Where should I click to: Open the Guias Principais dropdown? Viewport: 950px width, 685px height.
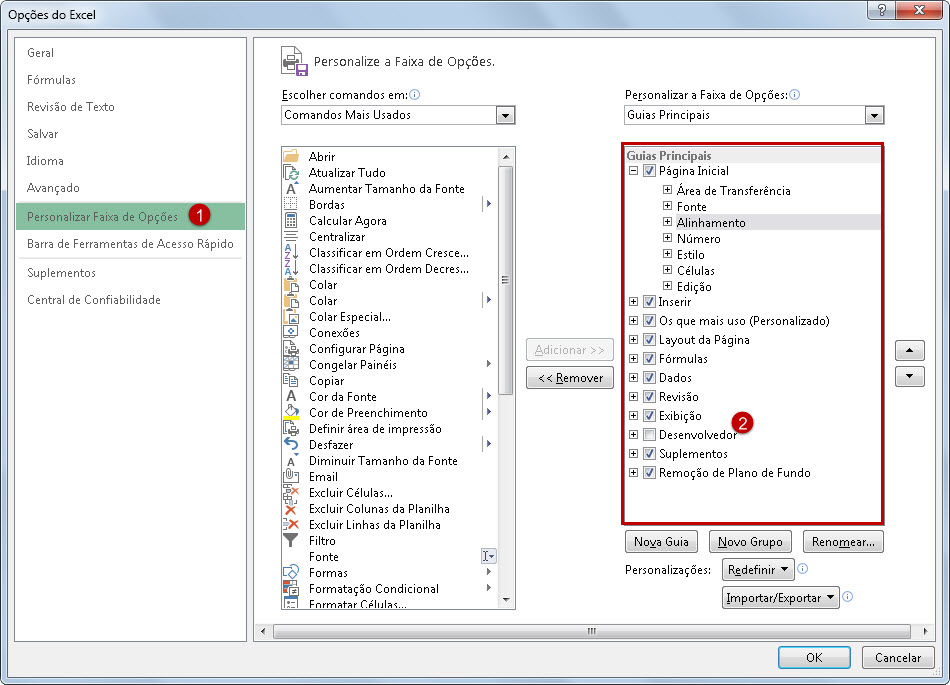click(874, 115)
